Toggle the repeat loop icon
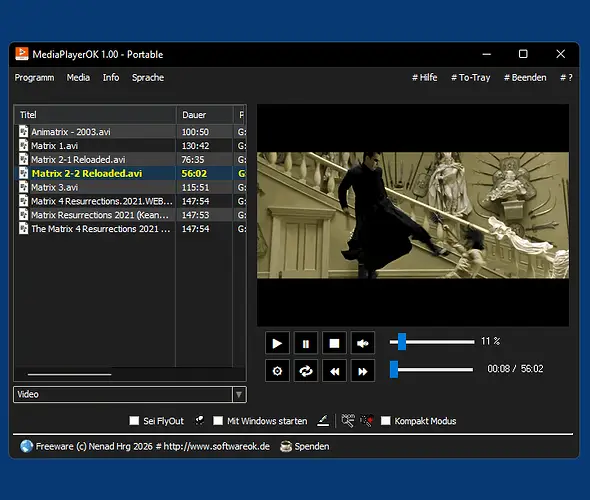The width and height of the screenshot is (590, 500). point(306,371)
